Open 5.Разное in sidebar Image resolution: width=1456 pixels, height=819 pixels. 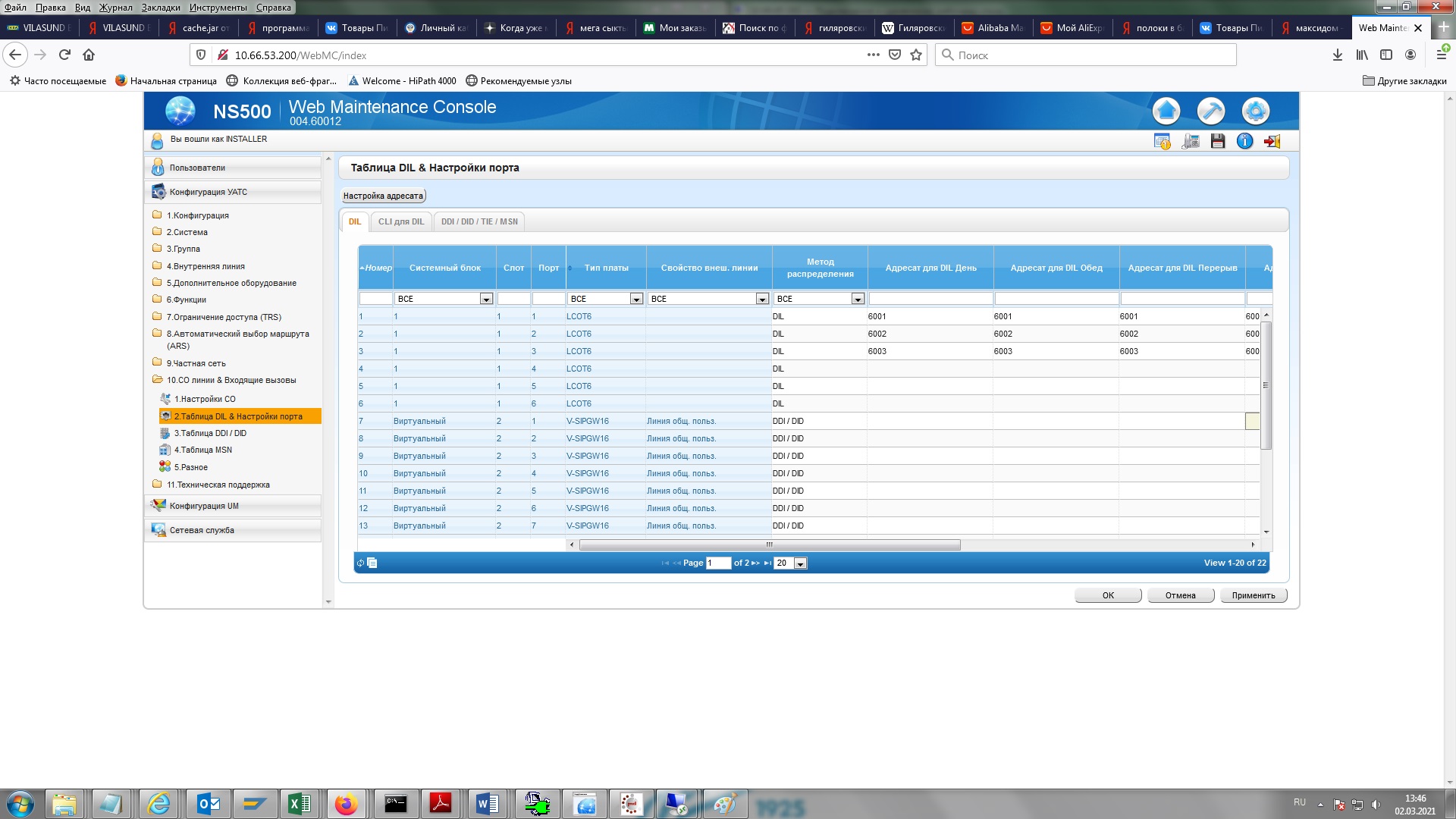click(x=190, y=467)
